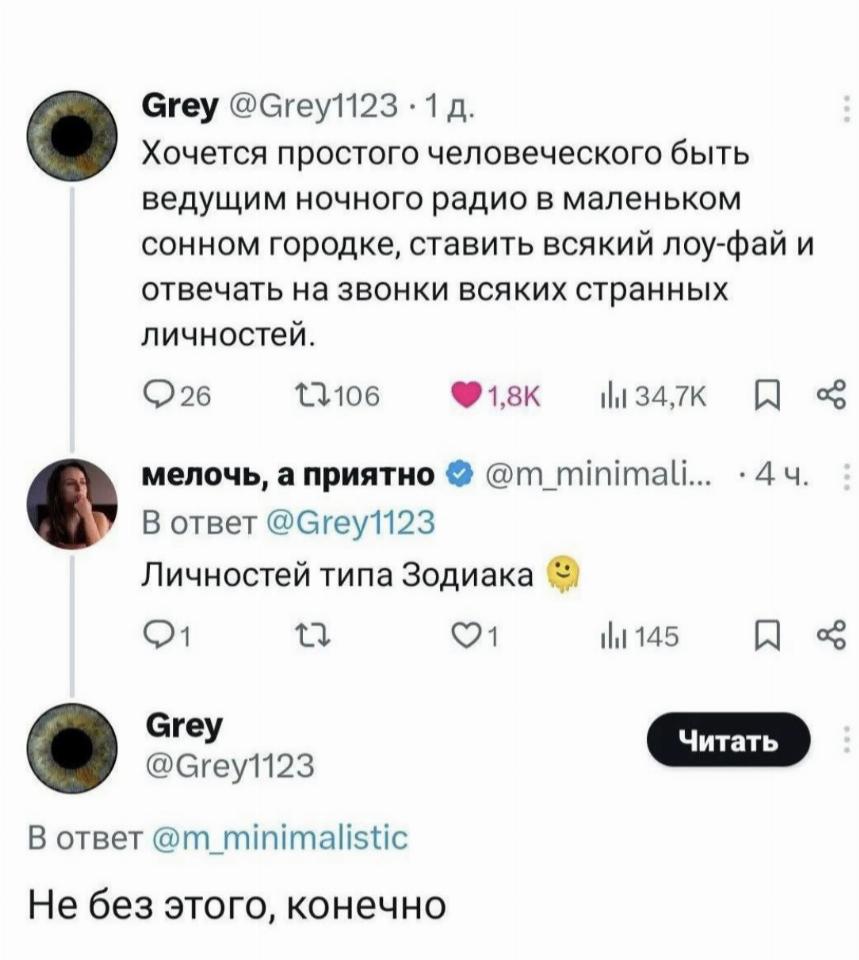Screen dimensions: 859x960
Task: Open мелочь, а приятно profile photo
Action: 71,502
